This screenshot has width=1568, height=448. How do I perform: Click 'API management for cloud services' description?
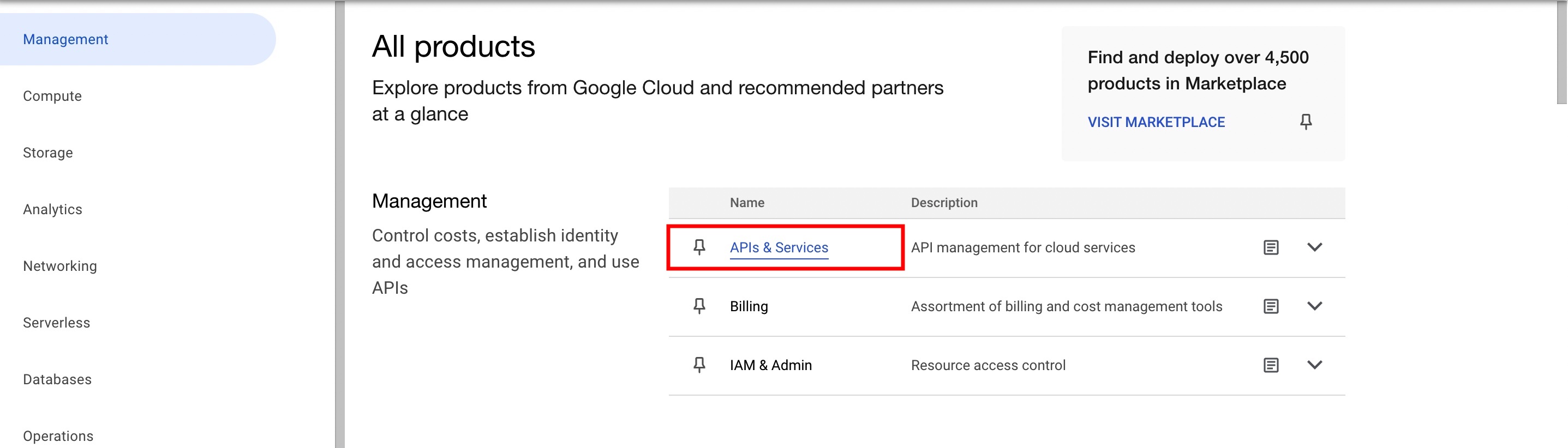(x=1022, y=247)
